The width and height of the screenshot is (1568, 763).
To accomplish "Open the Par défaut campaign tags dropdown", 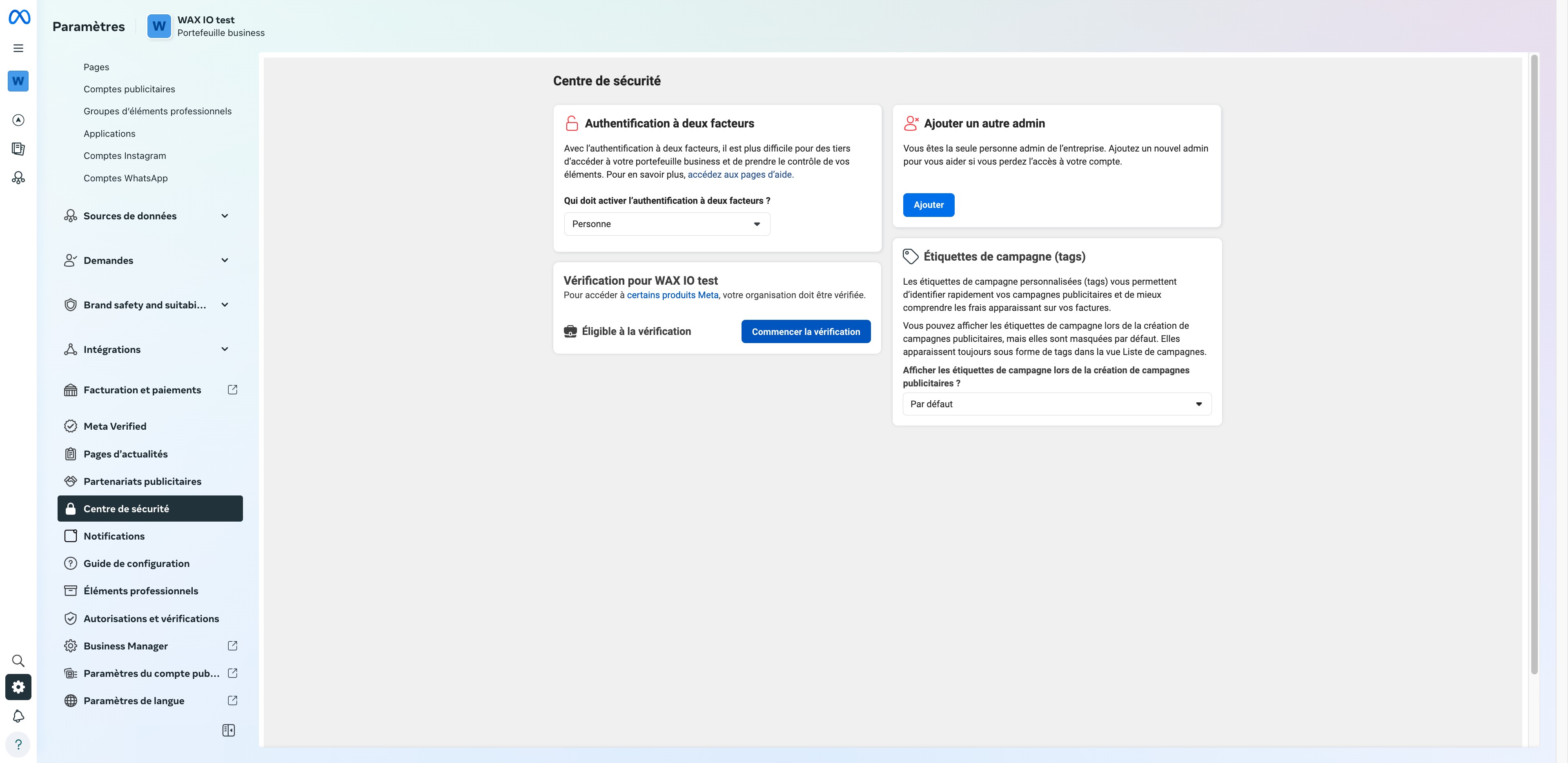I will pyautogui.click(x=1056, y=404).
